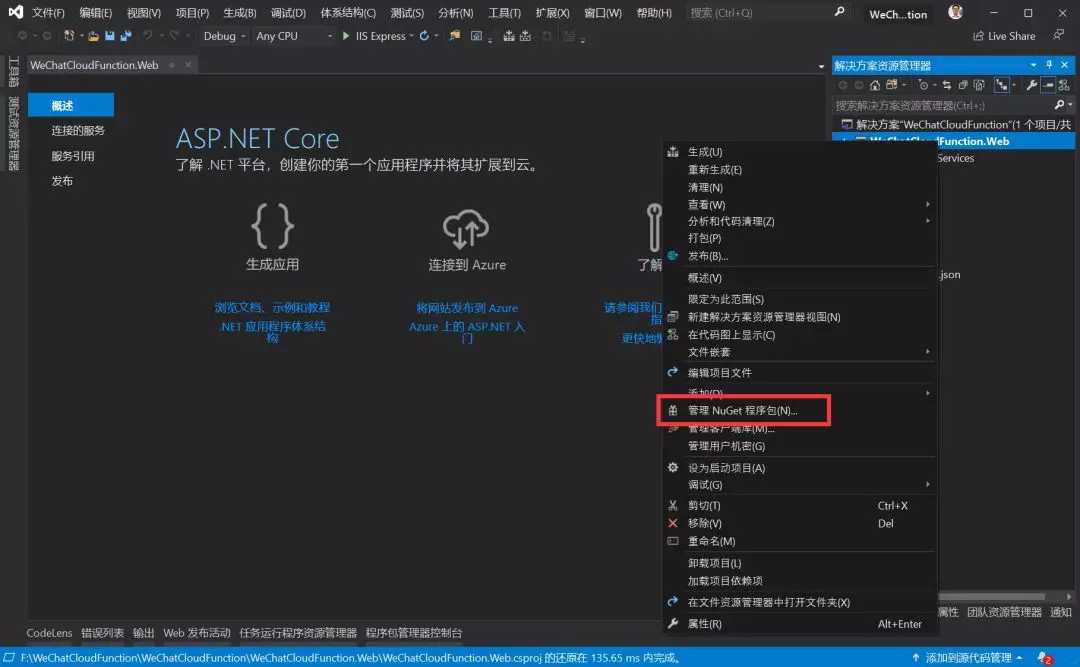The image size is (1080, 667).
Task: Click the Find in Files toolbar icon
Action: 455,36
